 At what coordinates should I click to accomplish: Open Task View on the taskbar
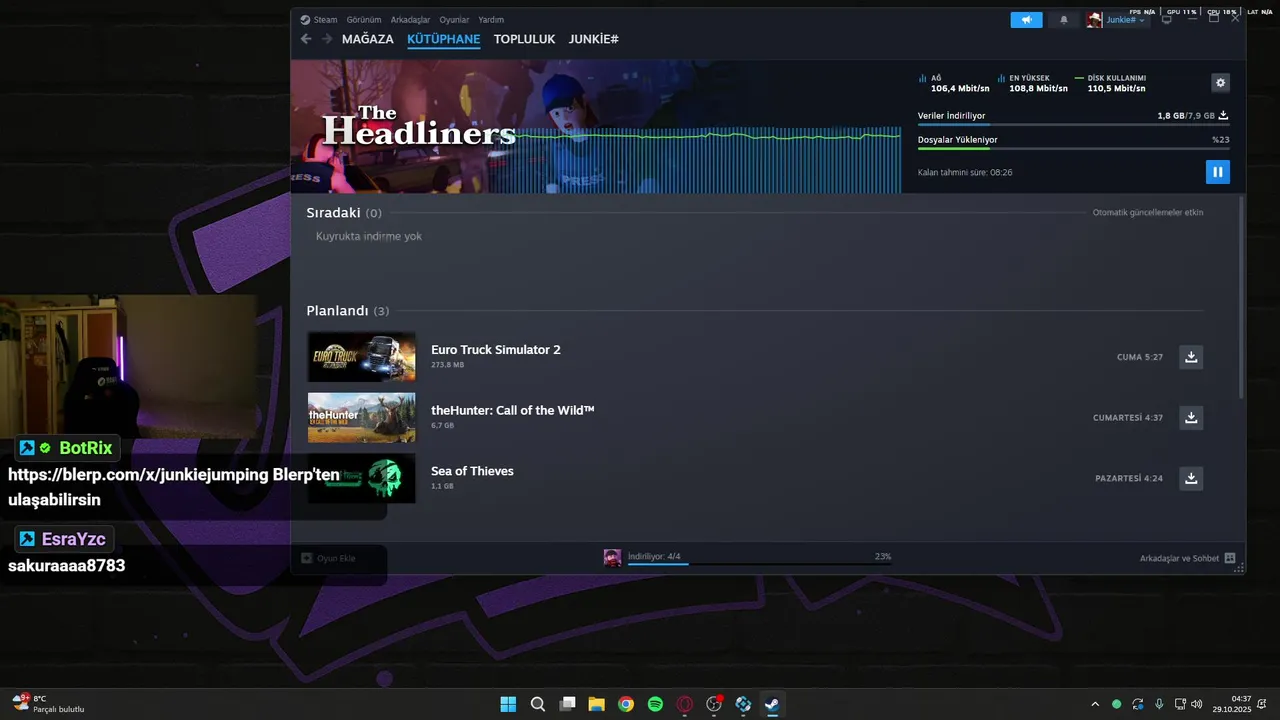(567, 704)
